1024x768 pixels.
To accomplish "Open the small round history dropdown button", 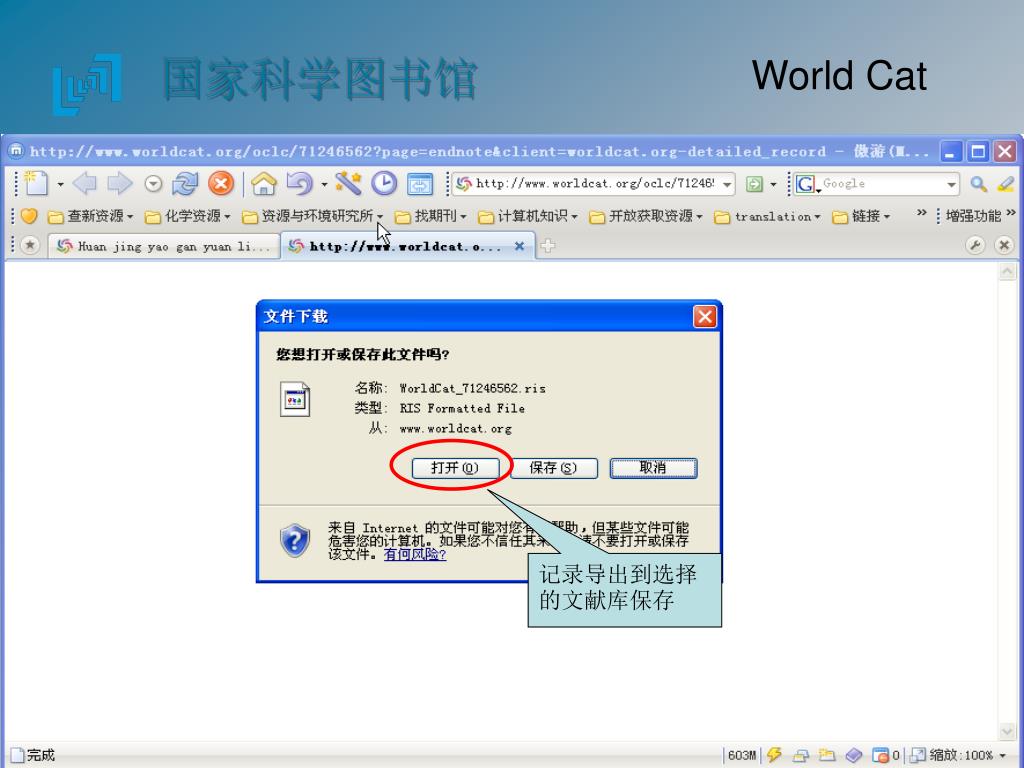I will coord(153,184).
